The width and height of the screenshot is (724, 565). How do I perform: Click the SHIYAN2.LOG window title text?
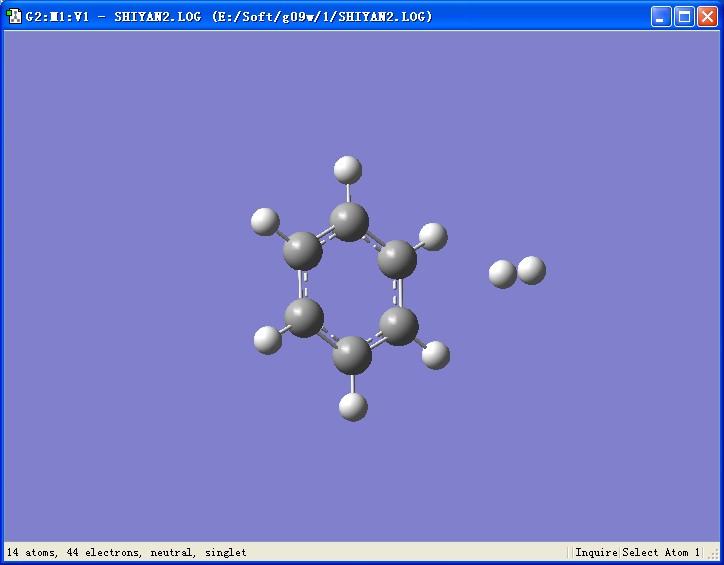(x=229, y=17)
